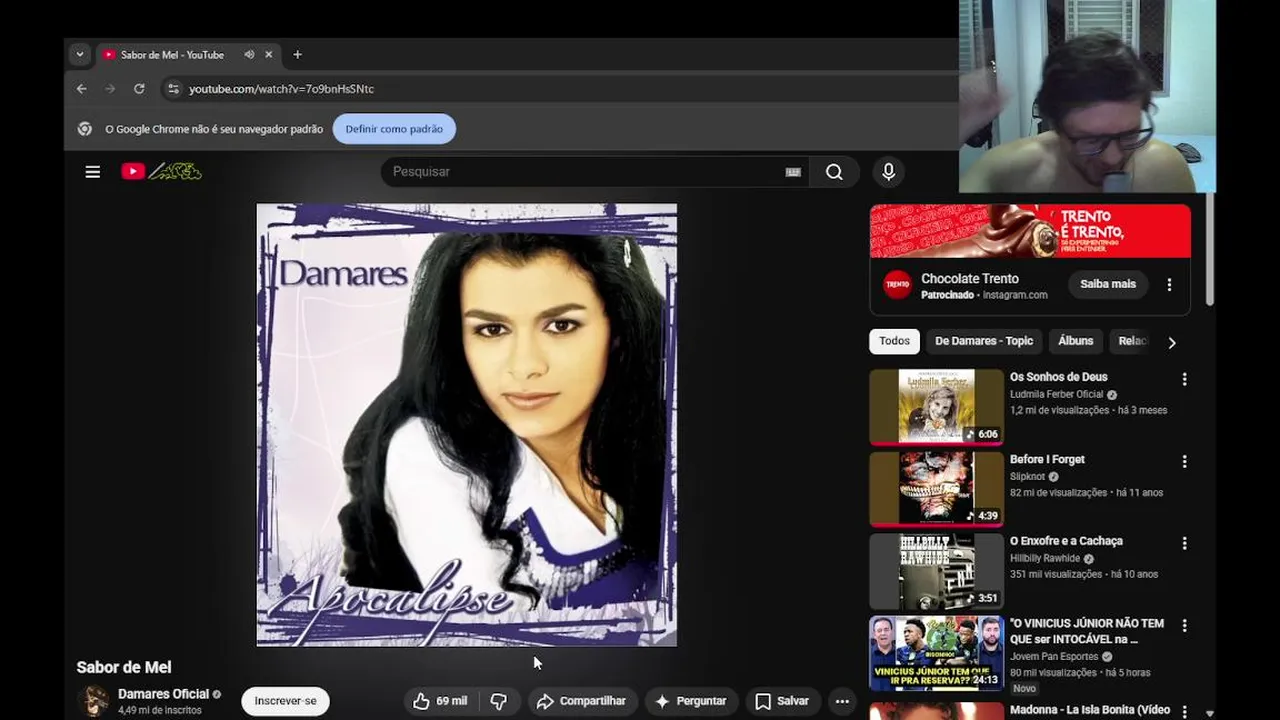The height and width of the screenshot is (720, 1280).
Task: Click the Sabor de Mel video title
Action: click(x=124, y=667)
